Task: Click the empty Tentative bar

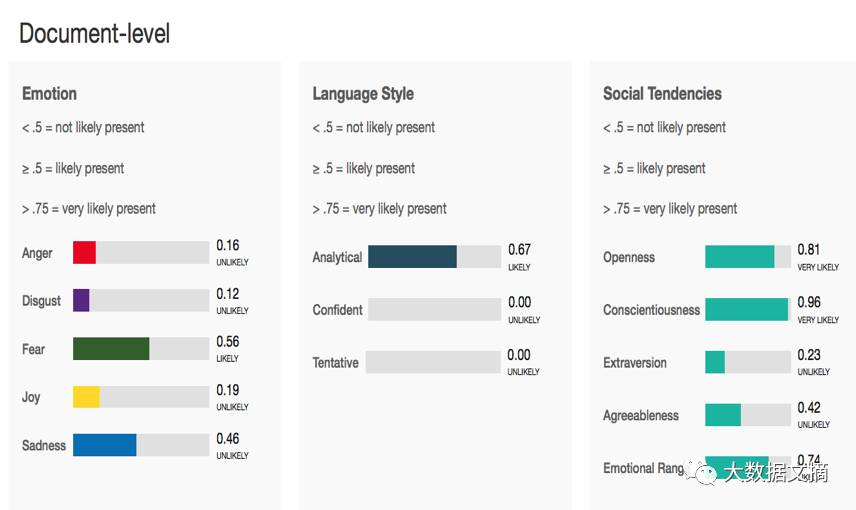Action: tap(433, 362)
